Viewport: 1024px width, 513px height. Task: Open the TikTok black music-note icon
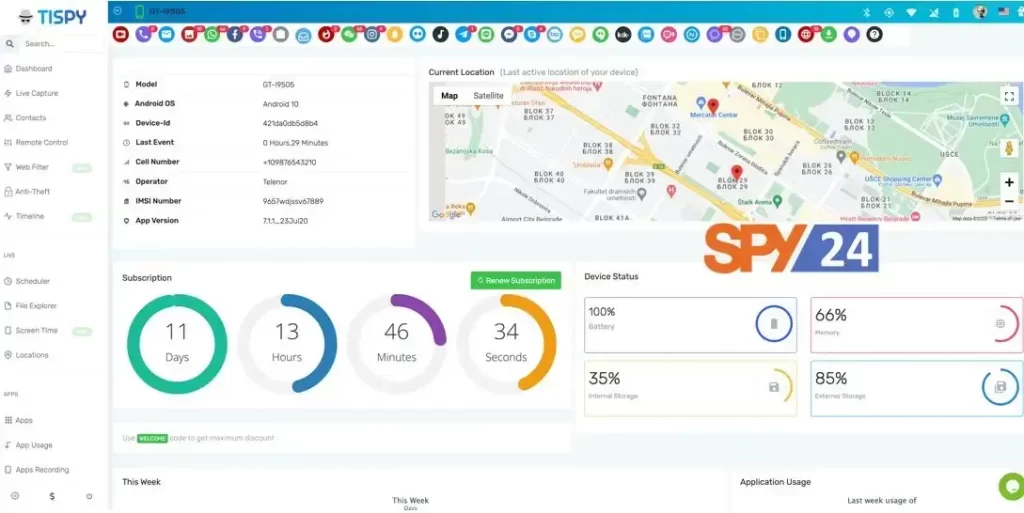click(441, 34)
